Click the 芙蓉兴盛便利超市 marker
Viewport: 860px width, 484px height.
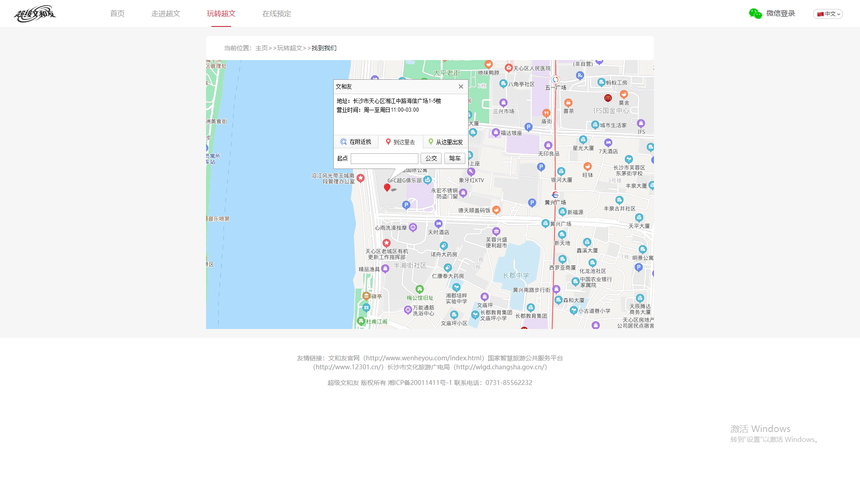[496, 232]
